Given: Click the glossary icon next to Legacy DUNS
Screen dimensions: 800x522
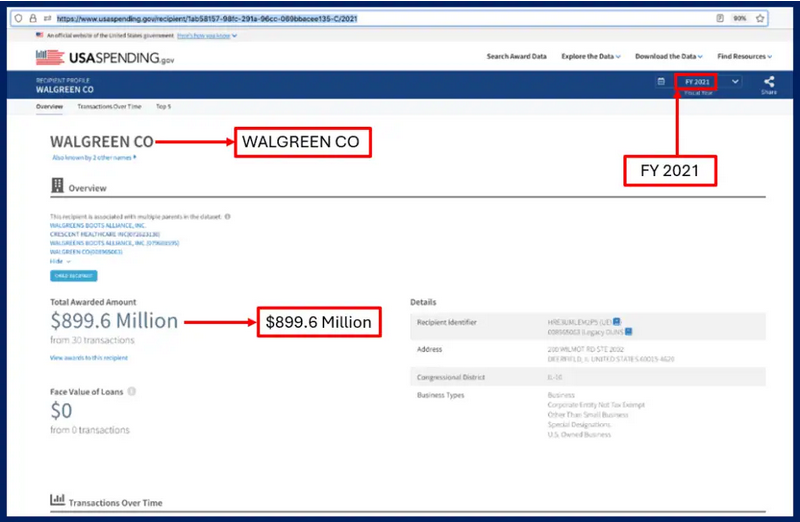Looking at the screenshot, I should [629, 332].
